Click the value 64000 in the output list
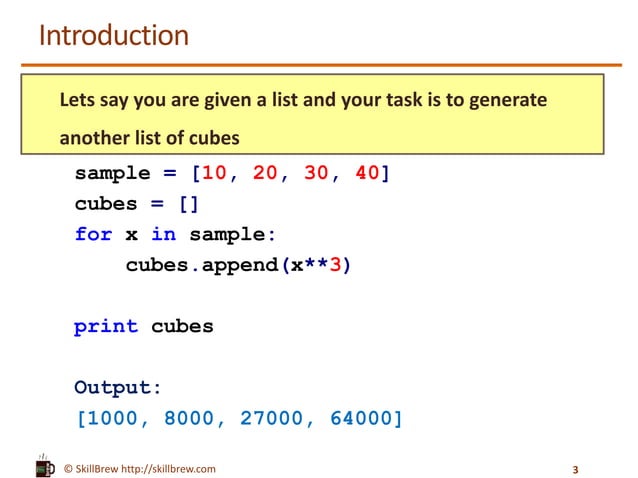The image size is (638, 478). click(x=361, y=419)
